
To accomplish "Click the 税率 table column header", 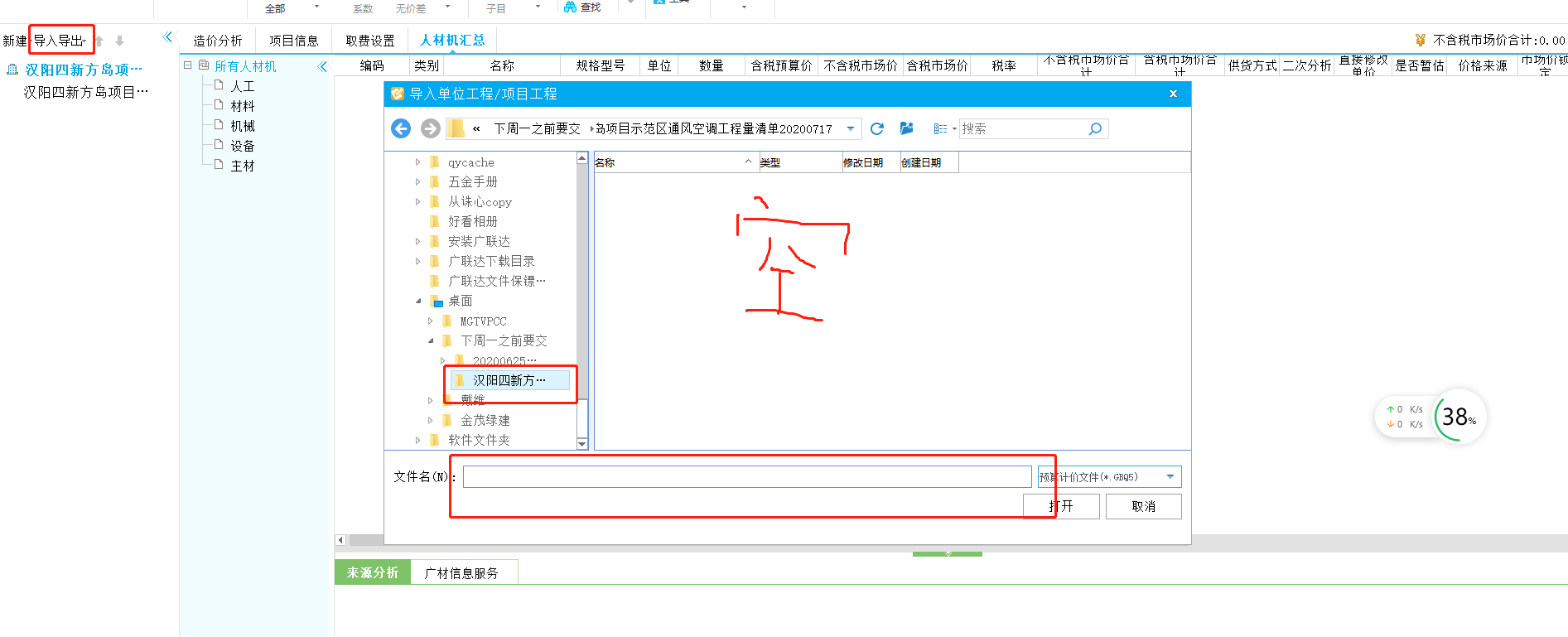I will [1004, 65].
